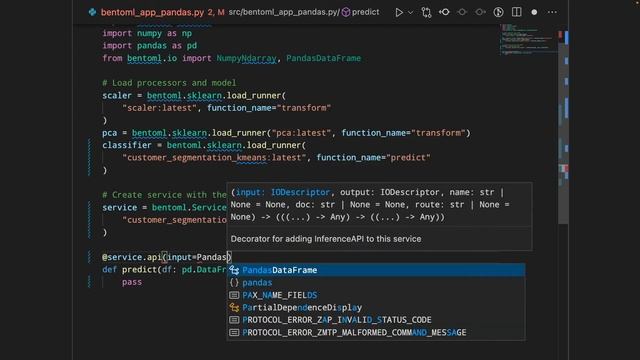Click constant icon beside PAX_NAME_FIELDS
Viewport: 640px width, 360px height.
234,295
